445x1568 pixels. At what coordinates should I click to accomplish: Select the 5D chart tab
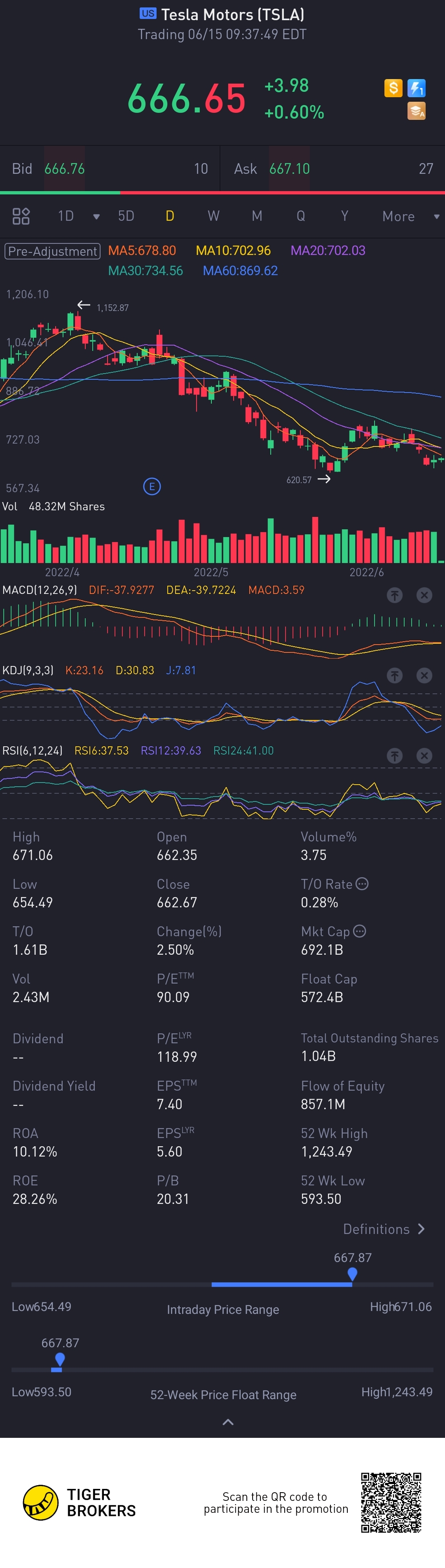pyautogui.click(x=126, y=216)
